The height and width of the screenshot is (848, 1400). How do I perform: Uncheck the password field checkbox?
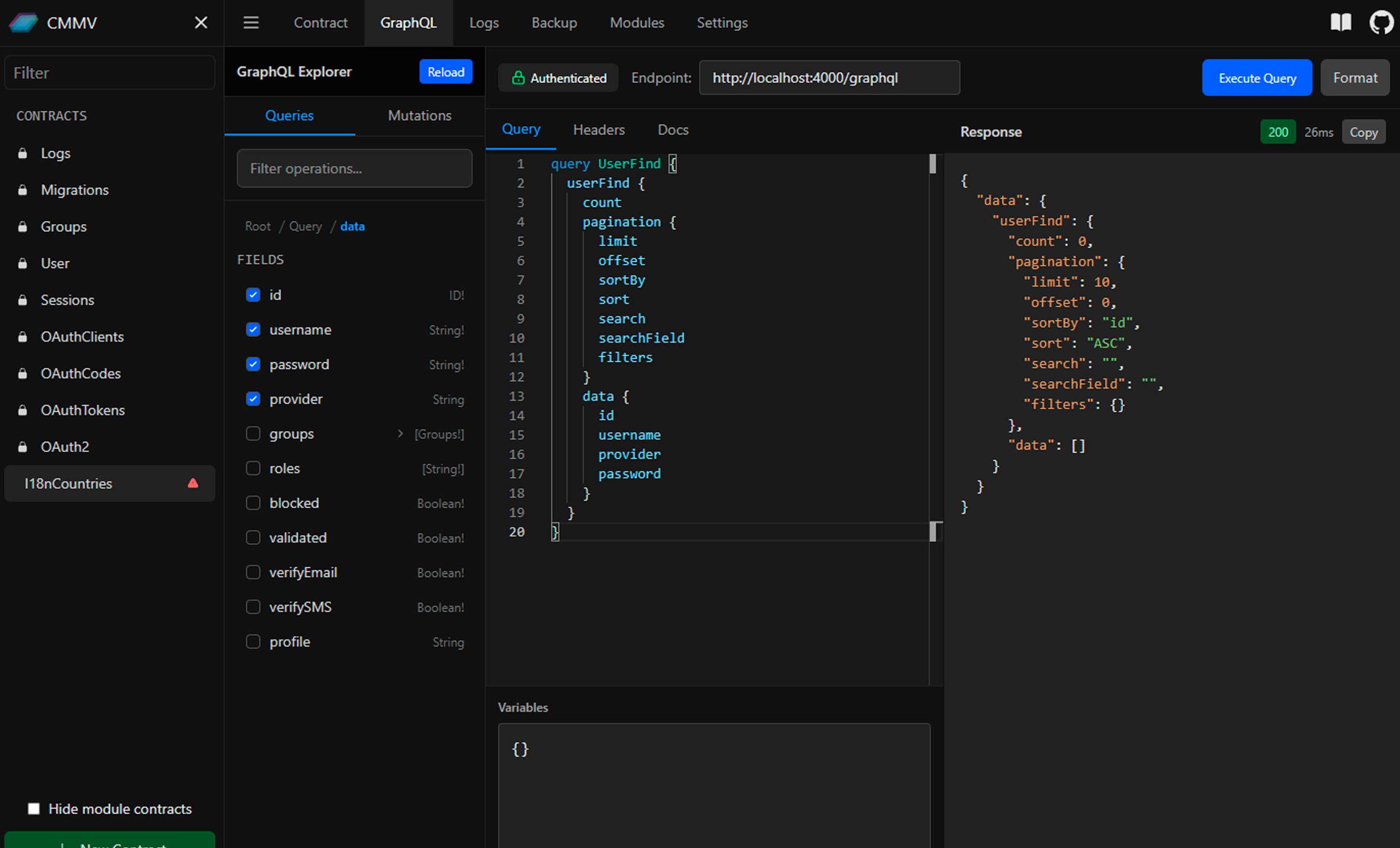[253, 364]
